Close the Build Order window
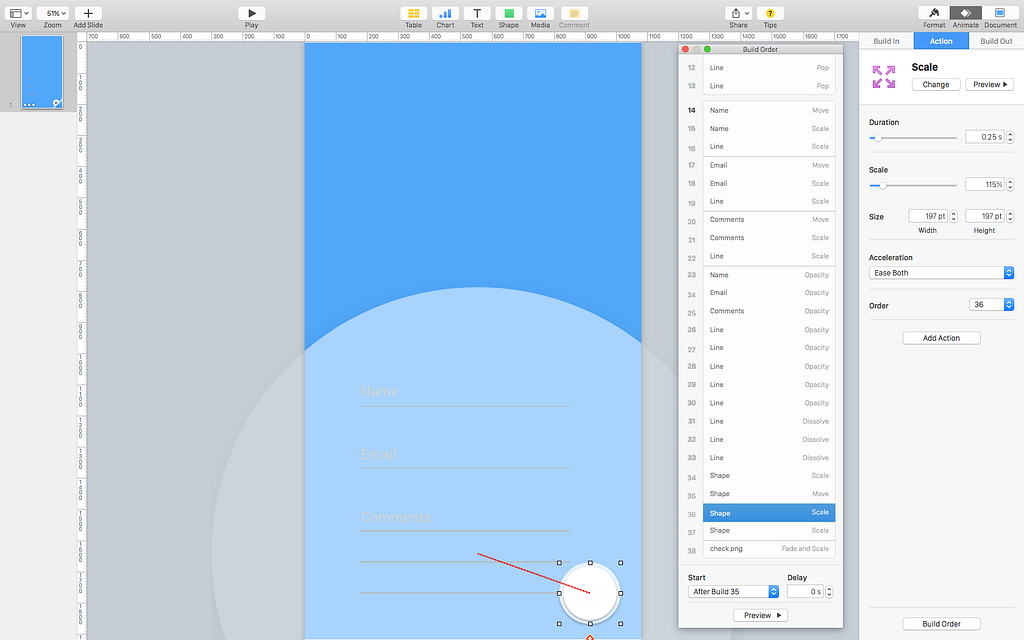 (x=685, y=49)
